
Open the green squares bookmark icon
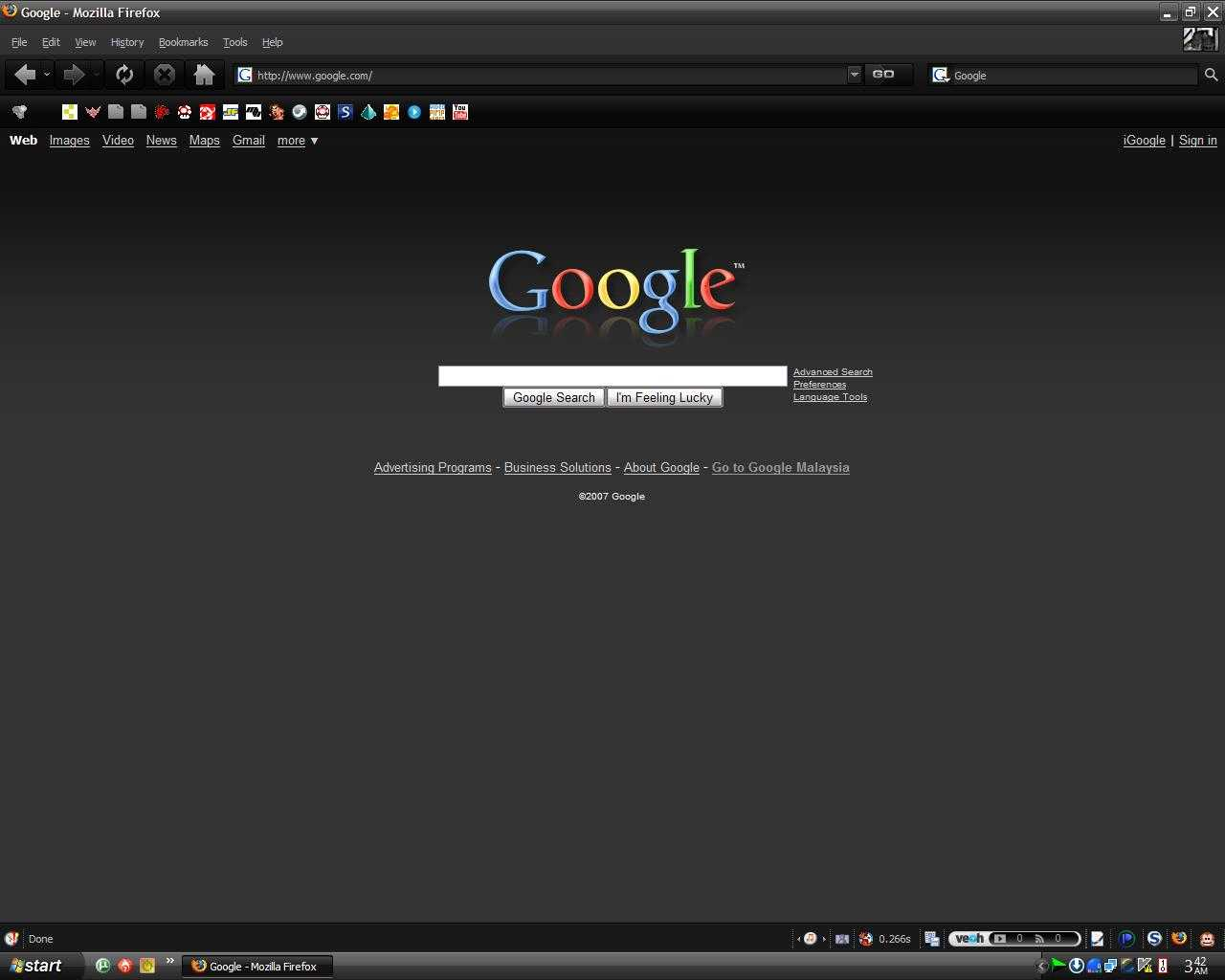click(70, 112)
